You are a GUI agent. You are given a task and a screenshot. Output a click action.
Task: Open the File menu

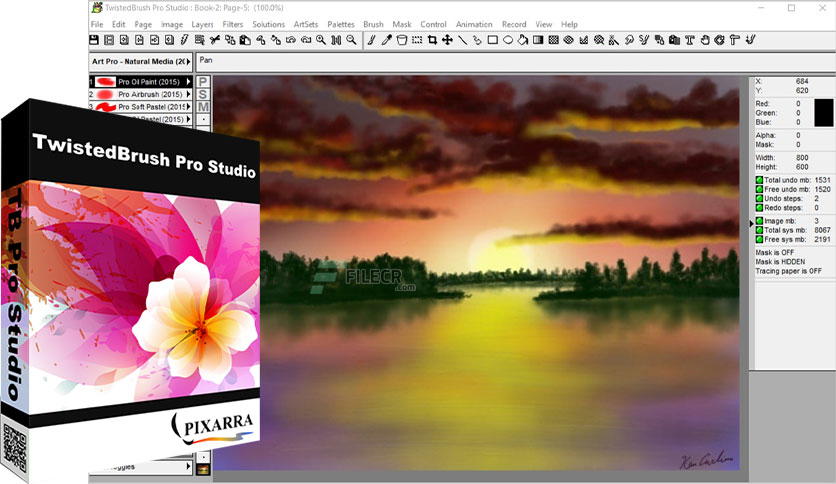coord(97,24)
